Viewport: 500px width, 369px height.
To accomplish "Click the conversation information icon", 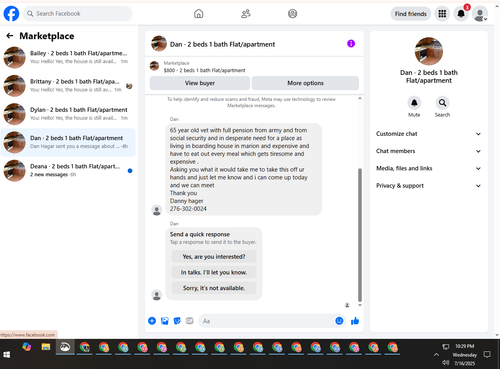I will click(x=351, y=44).
